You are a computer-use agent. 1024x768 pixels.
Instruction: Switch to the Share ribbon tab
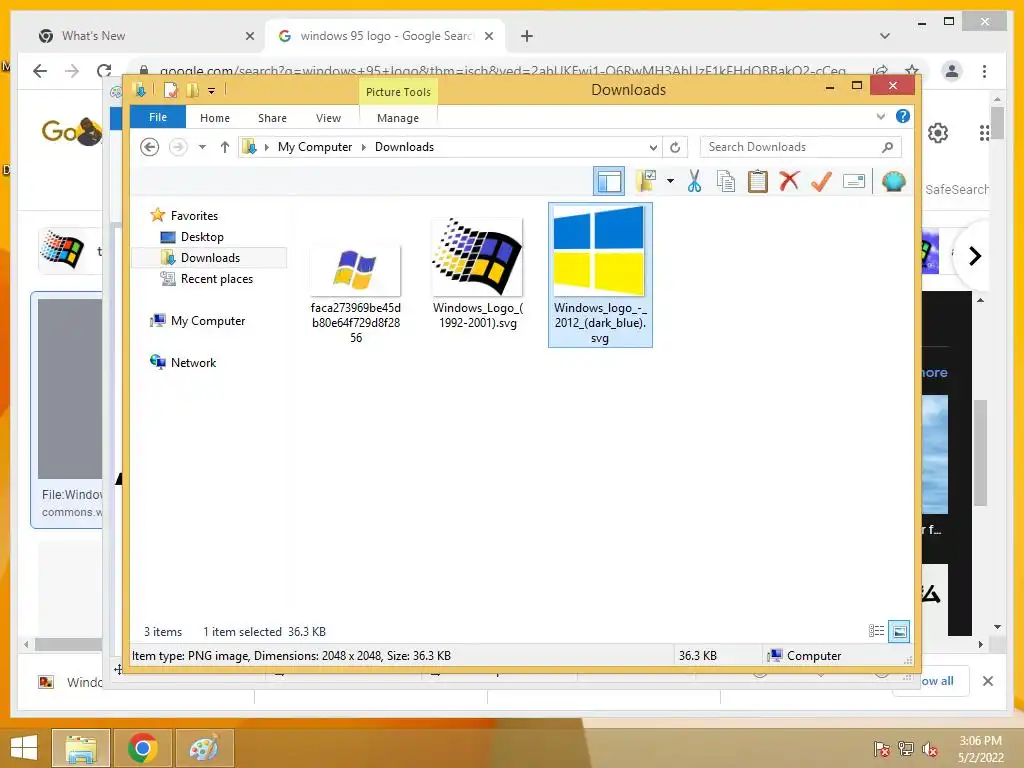pos(272,118)
